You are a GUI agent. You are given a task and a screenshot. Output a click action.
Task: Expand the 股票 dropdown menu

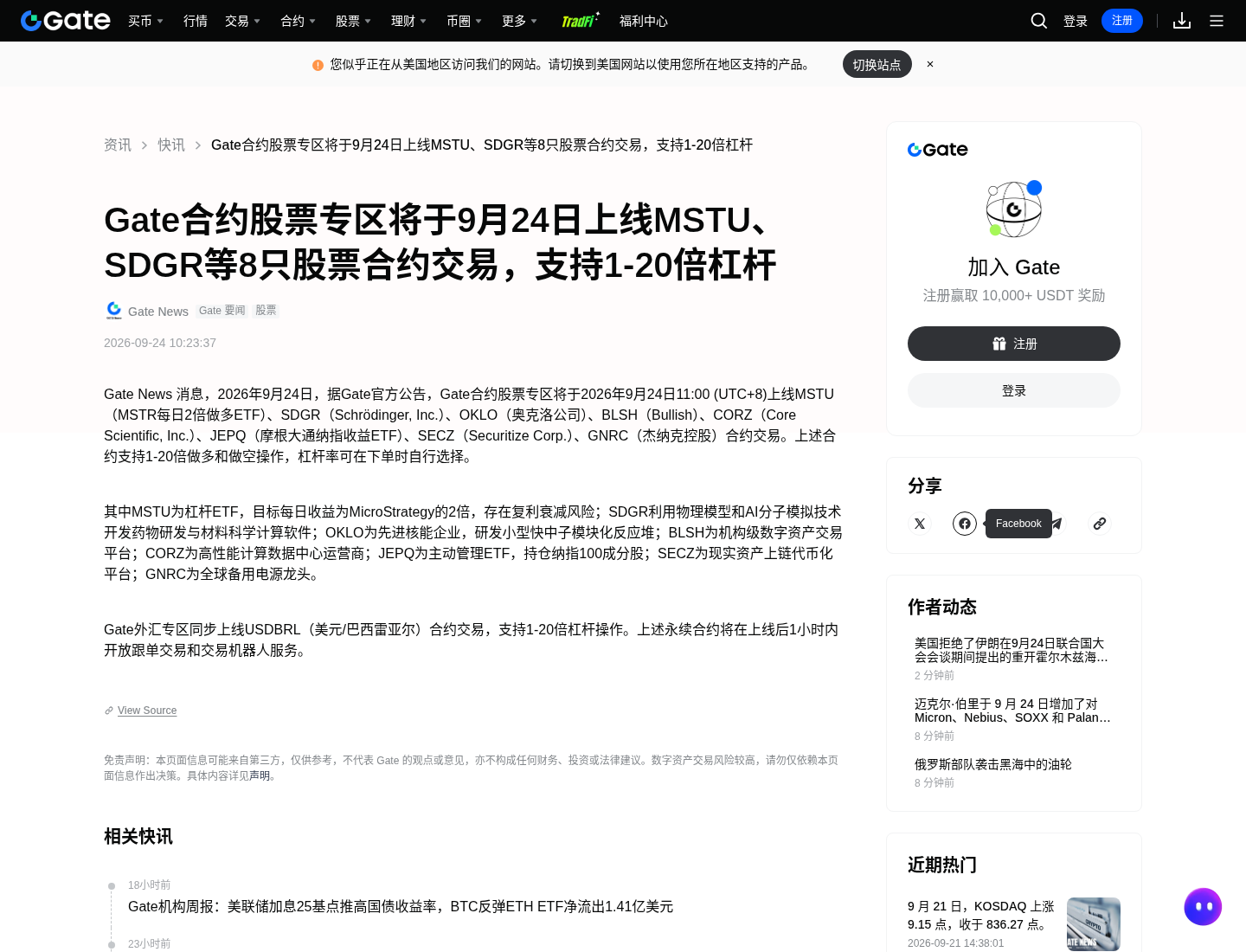click(x=353, y=21)
